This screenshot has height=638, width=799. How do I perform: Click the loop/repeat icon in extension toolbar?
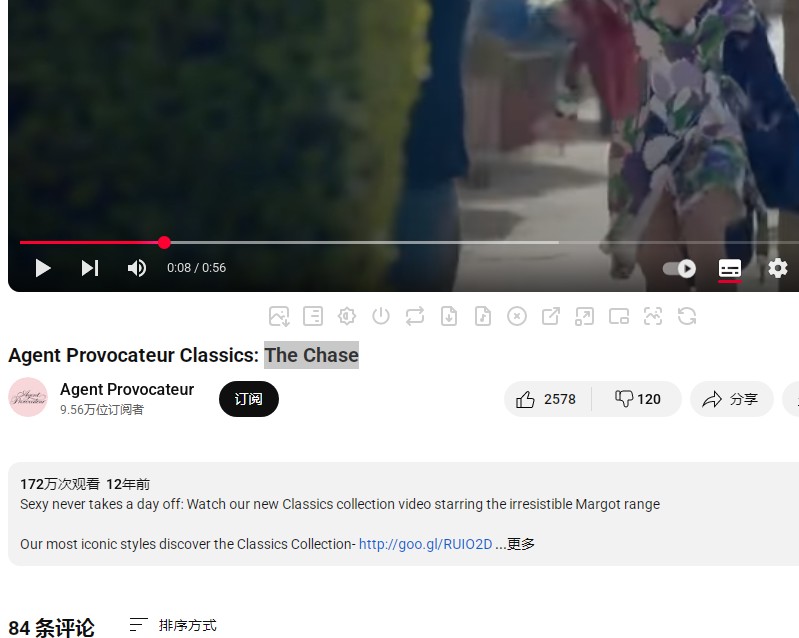[415, 316]
